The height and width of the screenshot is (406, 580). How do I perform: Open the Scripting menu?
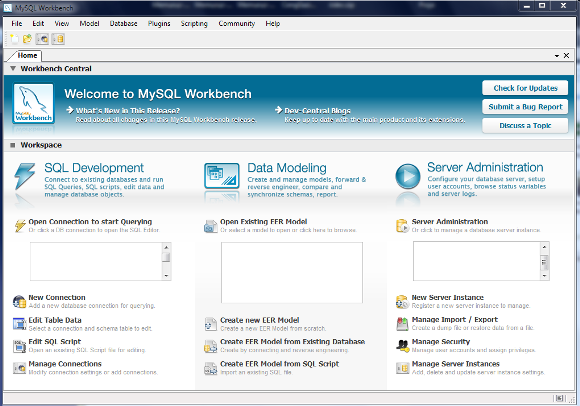[x=194, y=24]
